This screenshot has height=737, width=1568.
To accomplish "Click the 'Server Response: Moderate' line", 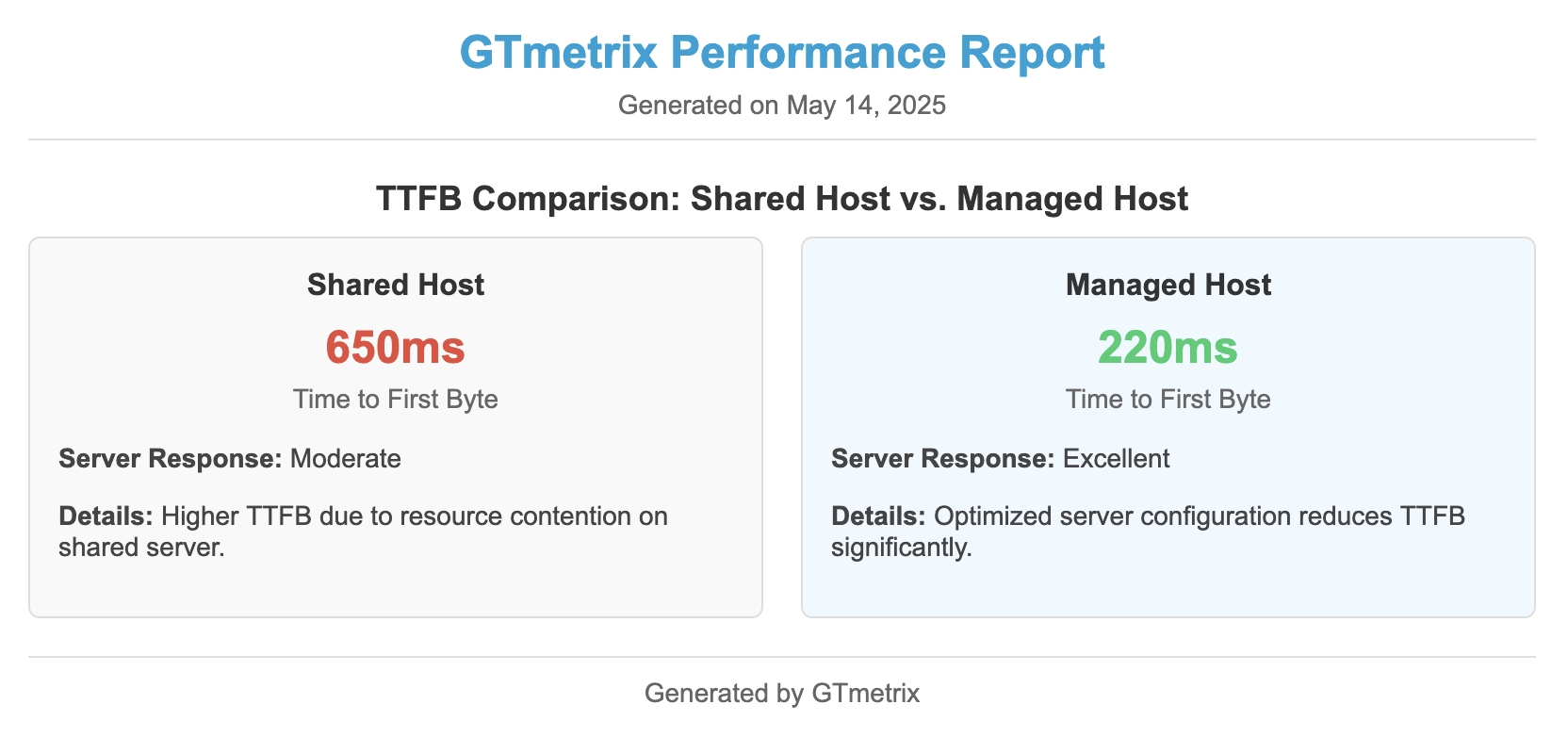I will point(230,459).
